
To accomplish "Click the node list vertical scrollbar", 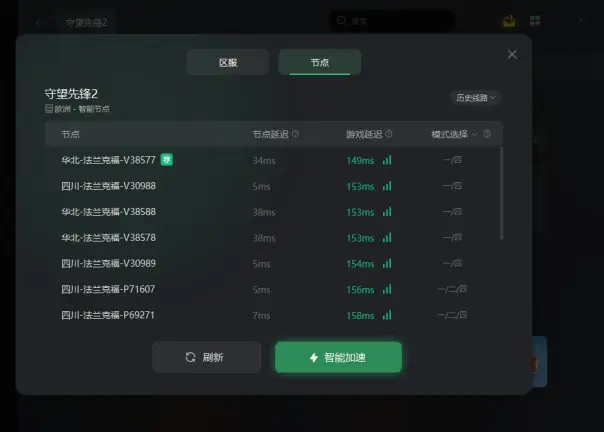I will click(x=501, y=193).
